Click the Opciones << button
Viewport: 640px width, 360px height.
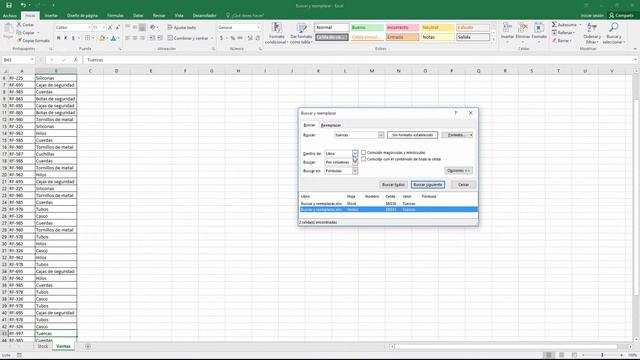click(458, 171)
